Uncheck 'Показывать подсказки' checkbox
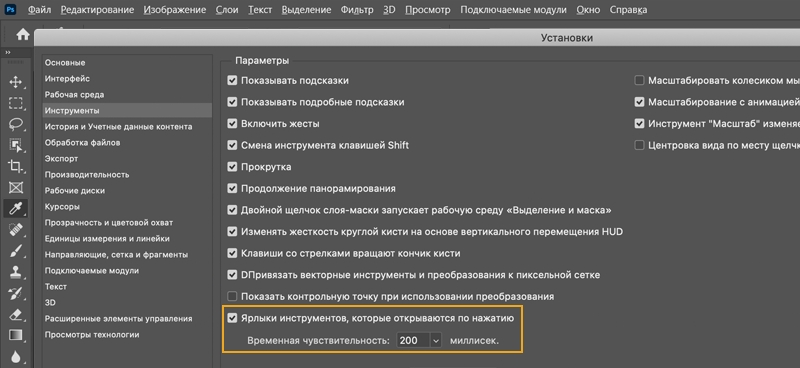Viewport: 800px width, 368px height. 233,81
